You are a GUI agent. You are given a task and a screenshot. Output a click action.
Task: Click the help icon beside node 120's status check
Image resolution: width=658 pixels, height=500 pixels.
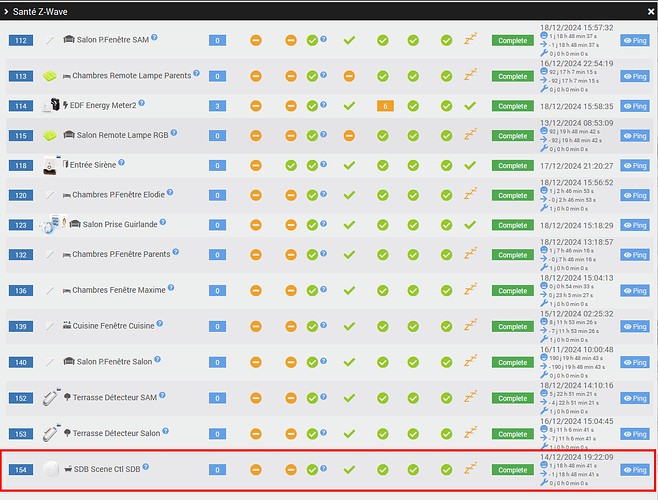click(x=324, y=194)
